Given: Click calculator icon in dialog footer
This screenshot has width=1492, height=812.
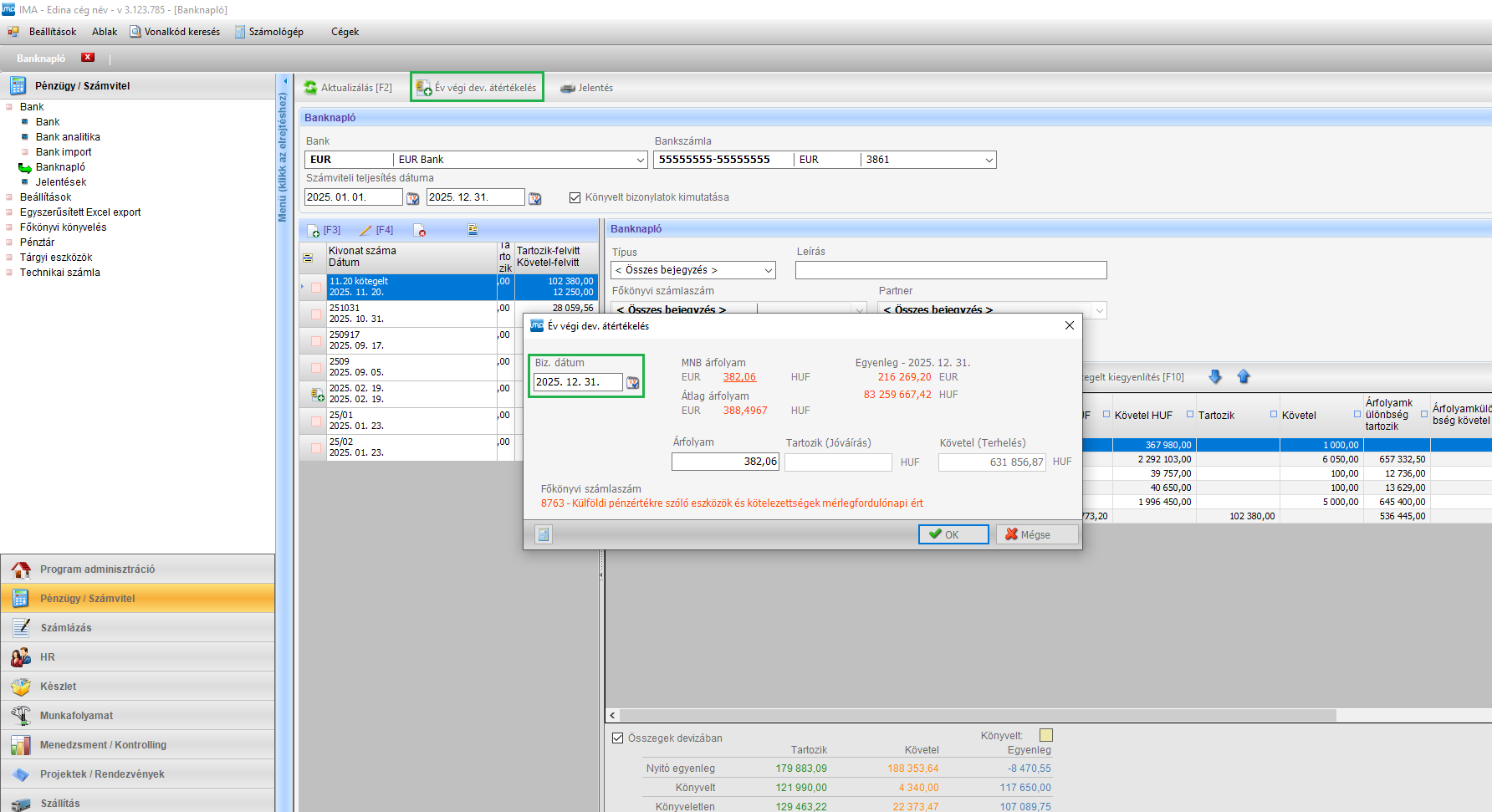Looking at the screenshot, I should tap(544, 534).
